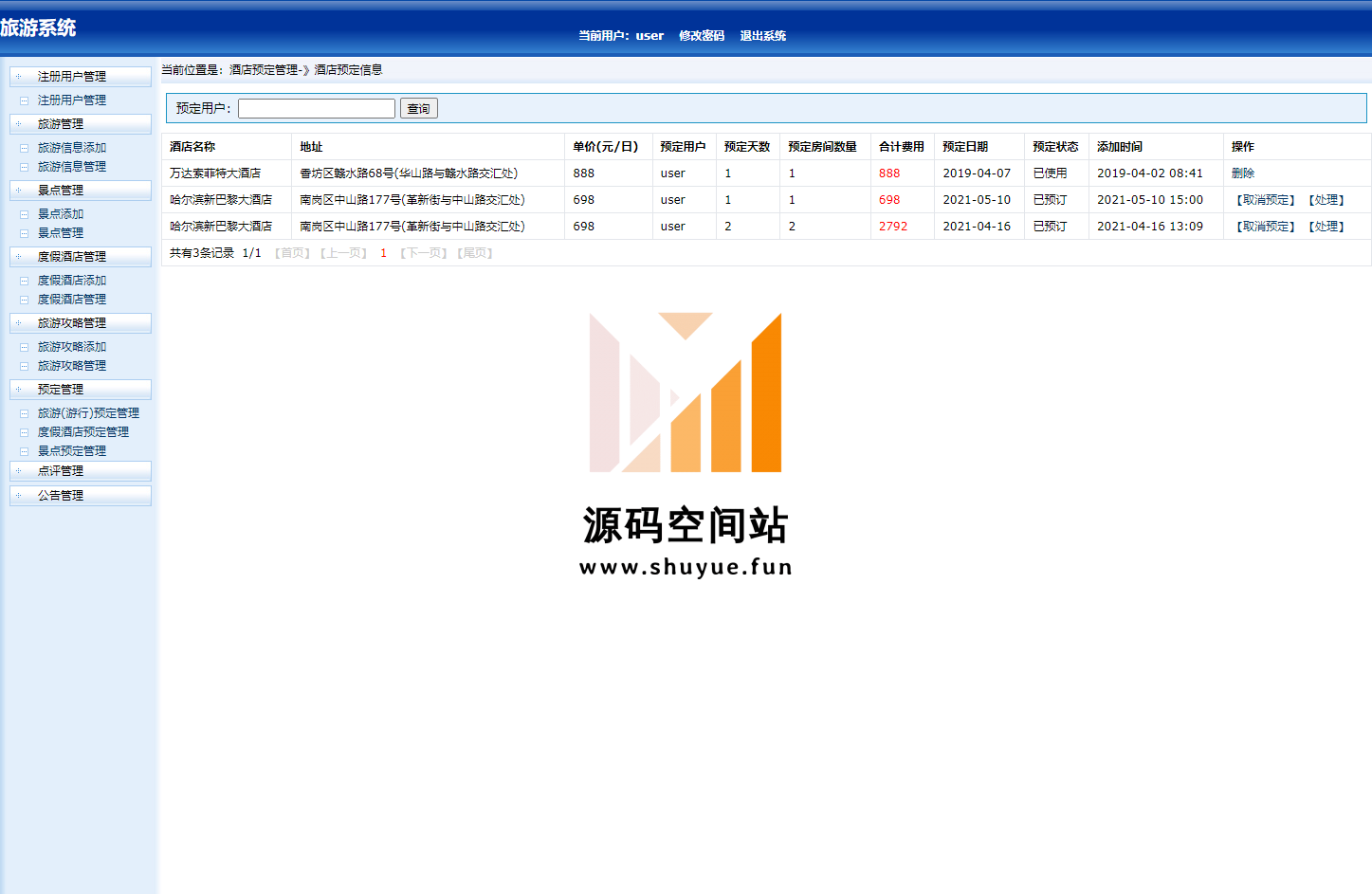This screenshot has height=894, width=1372.
Task: Open the 旅游攻略添加 sidebar link
Action: click(x=72, y=347)
